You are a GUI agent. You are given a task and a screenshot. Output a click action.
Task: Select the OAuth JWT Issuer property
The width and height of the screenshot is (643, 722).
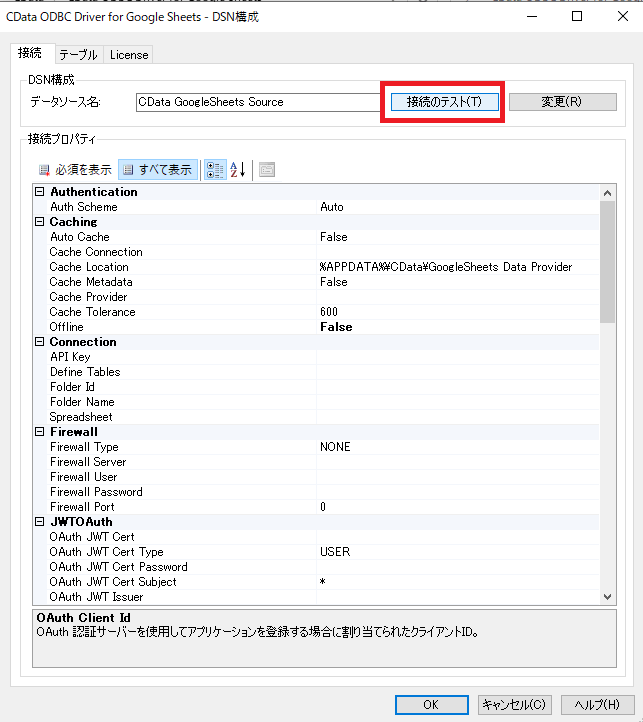[x=322, y=597]
